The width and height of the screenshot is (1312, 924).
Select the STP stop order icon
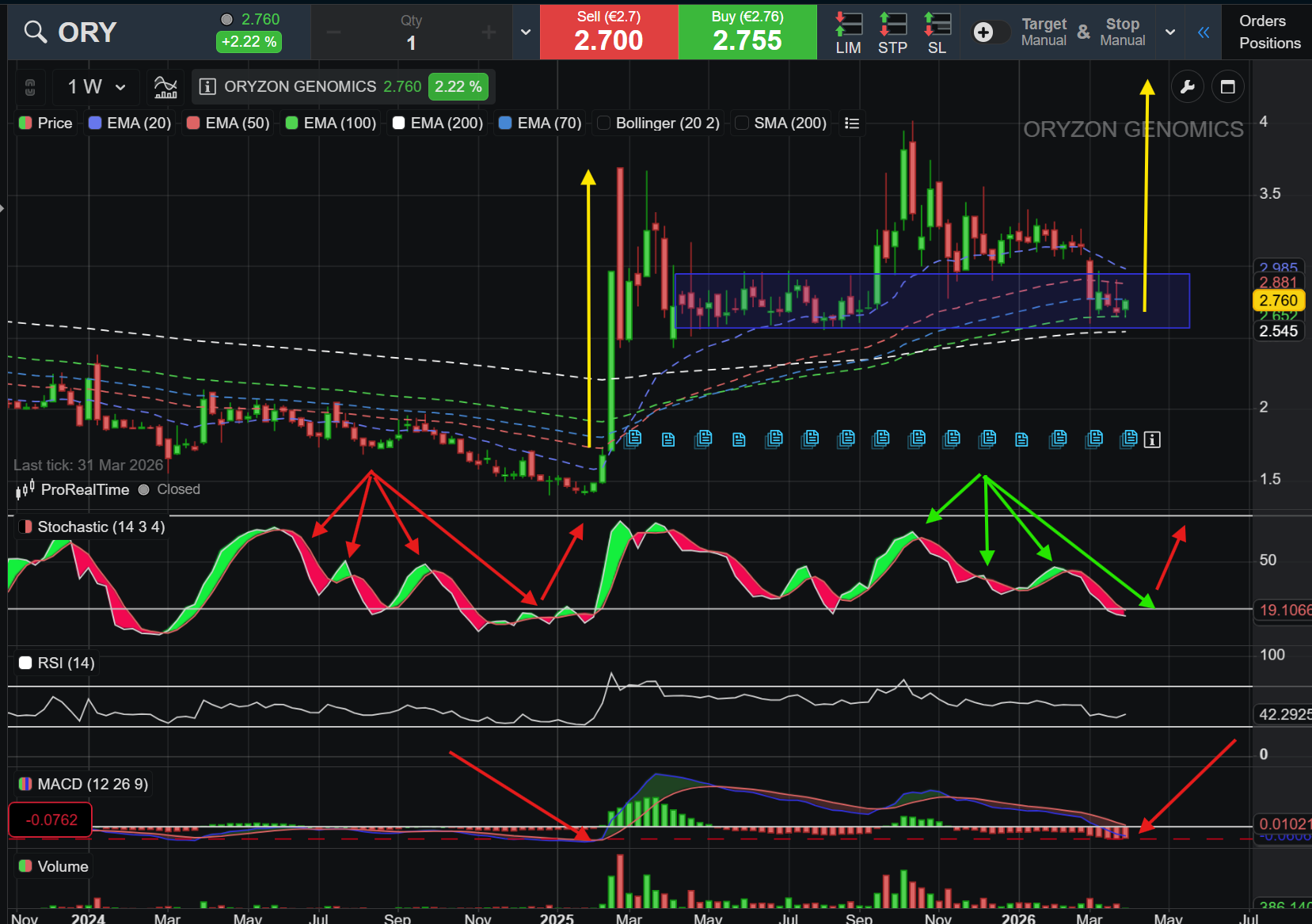coord(892,32)
